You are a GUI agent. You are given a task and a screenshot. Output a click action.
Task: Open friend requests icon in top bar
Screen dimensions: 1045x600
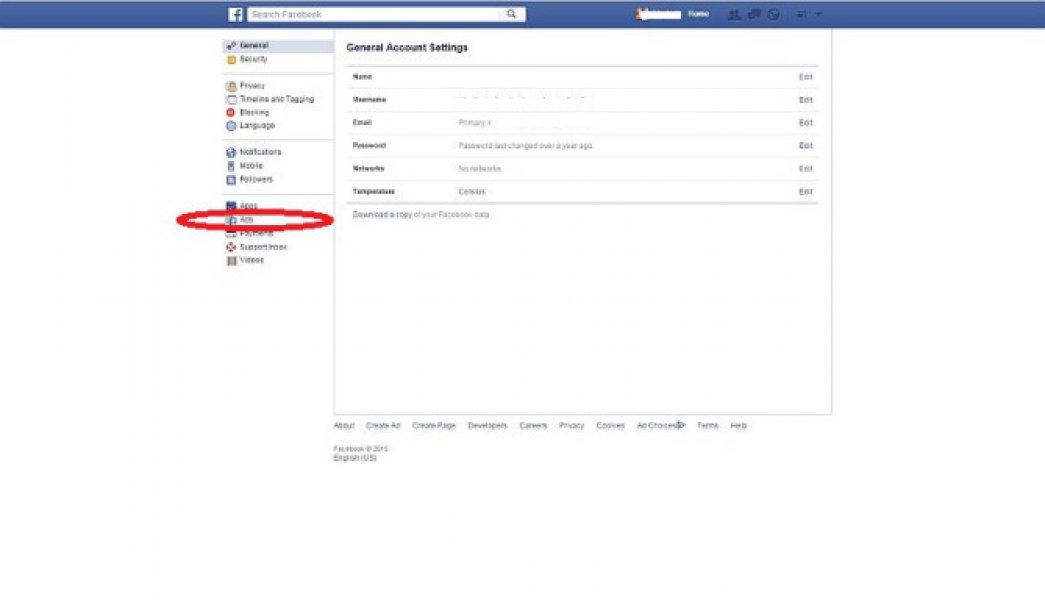[734, 14]
